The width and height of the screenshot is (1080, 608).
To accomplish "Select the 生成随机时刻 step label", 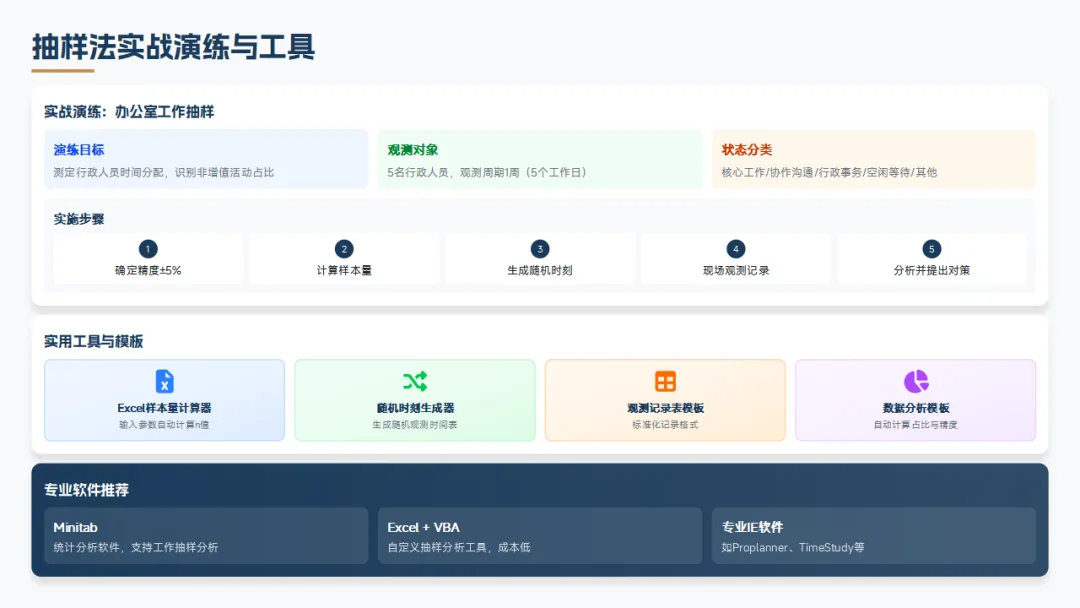I will tap(540, 271).
